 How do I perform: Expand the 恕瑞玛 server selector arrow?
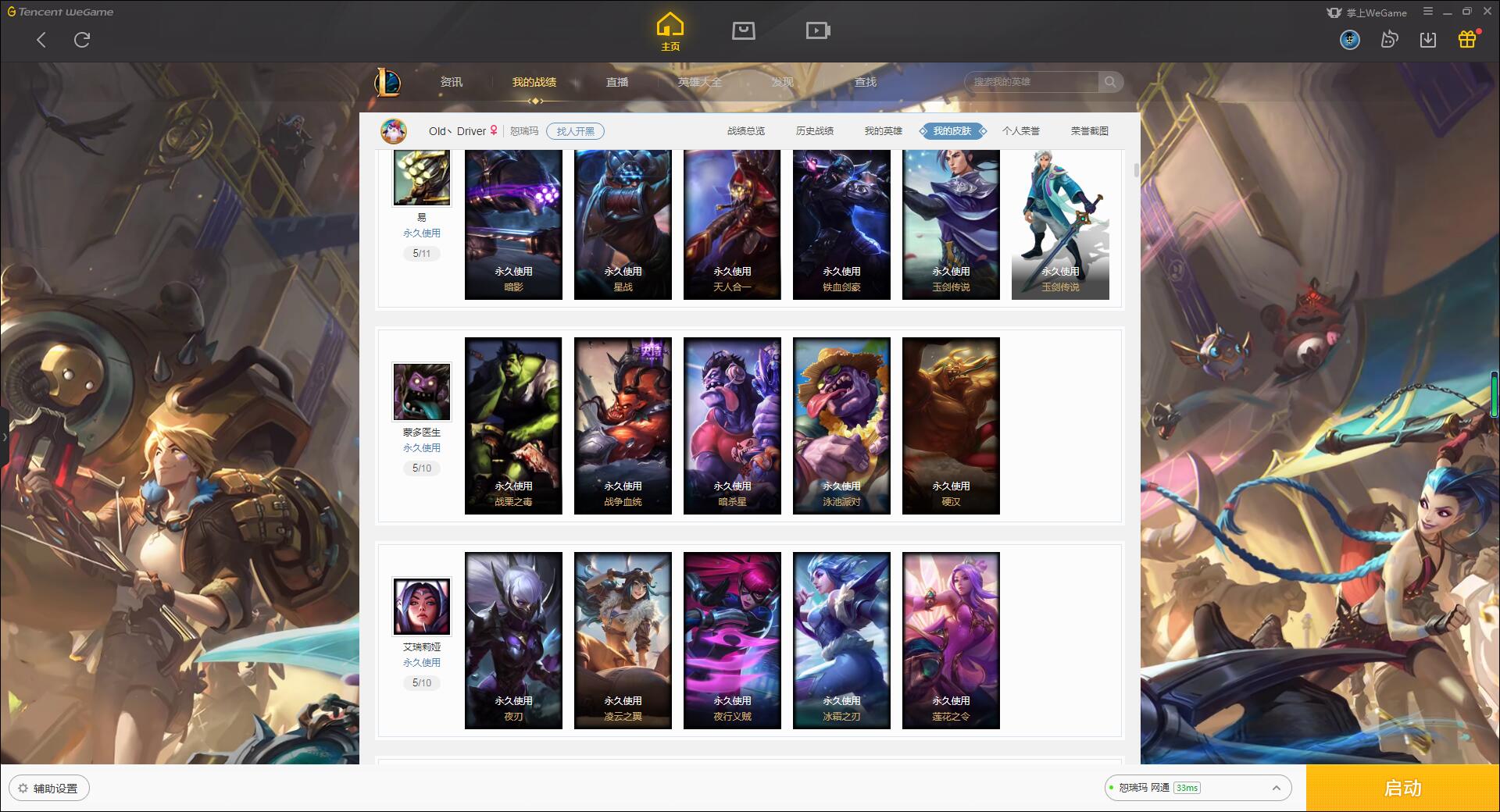(1277, 788)
